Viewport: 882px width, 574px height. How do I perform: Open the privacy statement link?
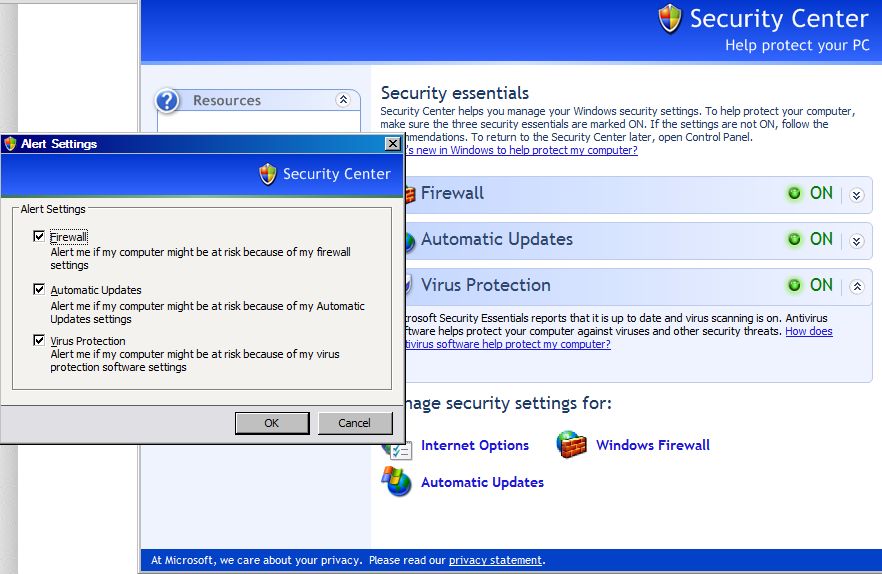point(495,560)
